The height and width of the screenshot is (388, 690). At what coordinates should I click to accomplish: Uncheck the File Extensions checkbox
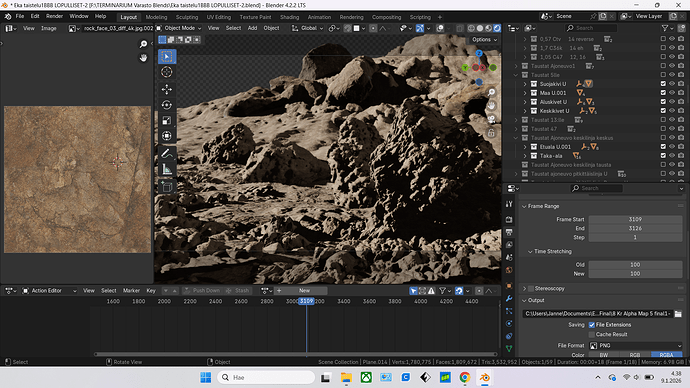click(x=591, y=325)
